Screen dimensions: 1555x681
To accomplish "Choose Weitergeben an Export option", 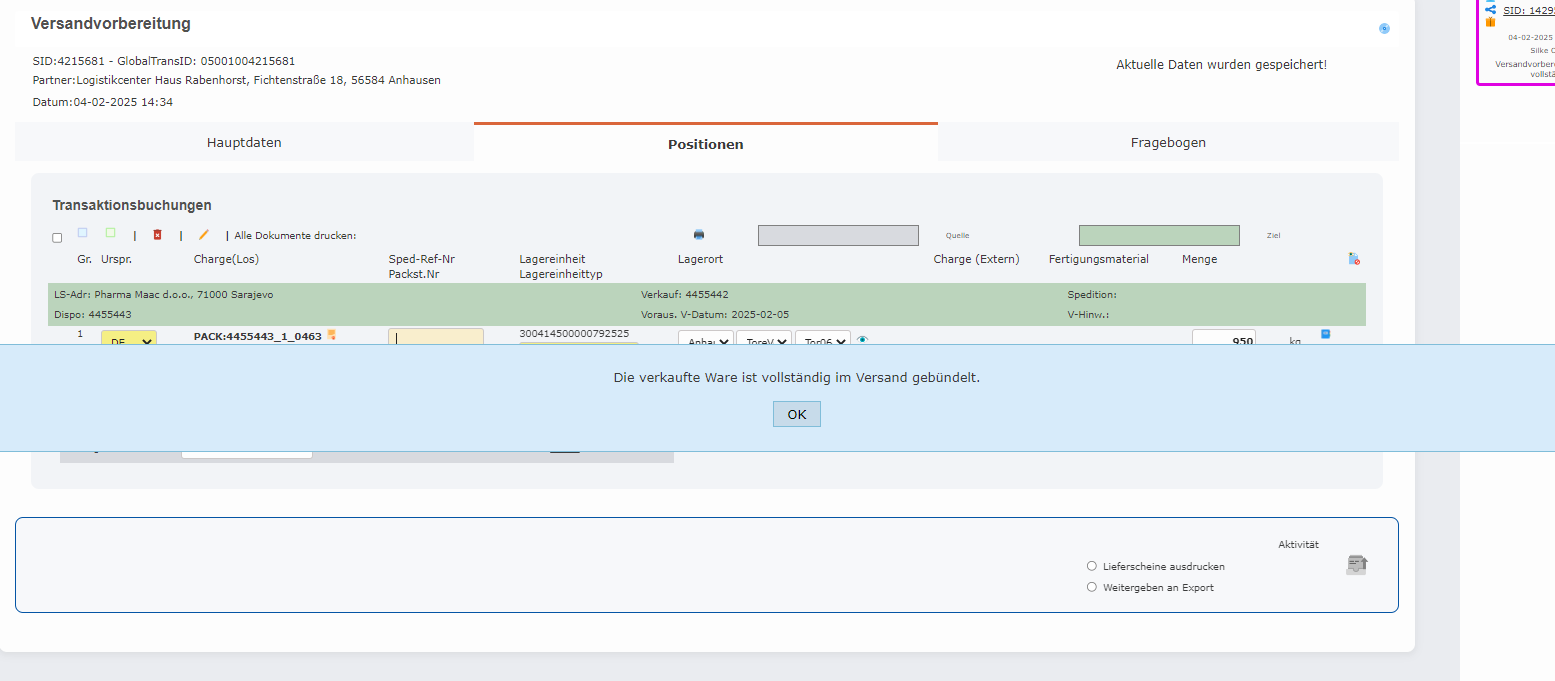I will point(1091,587).
